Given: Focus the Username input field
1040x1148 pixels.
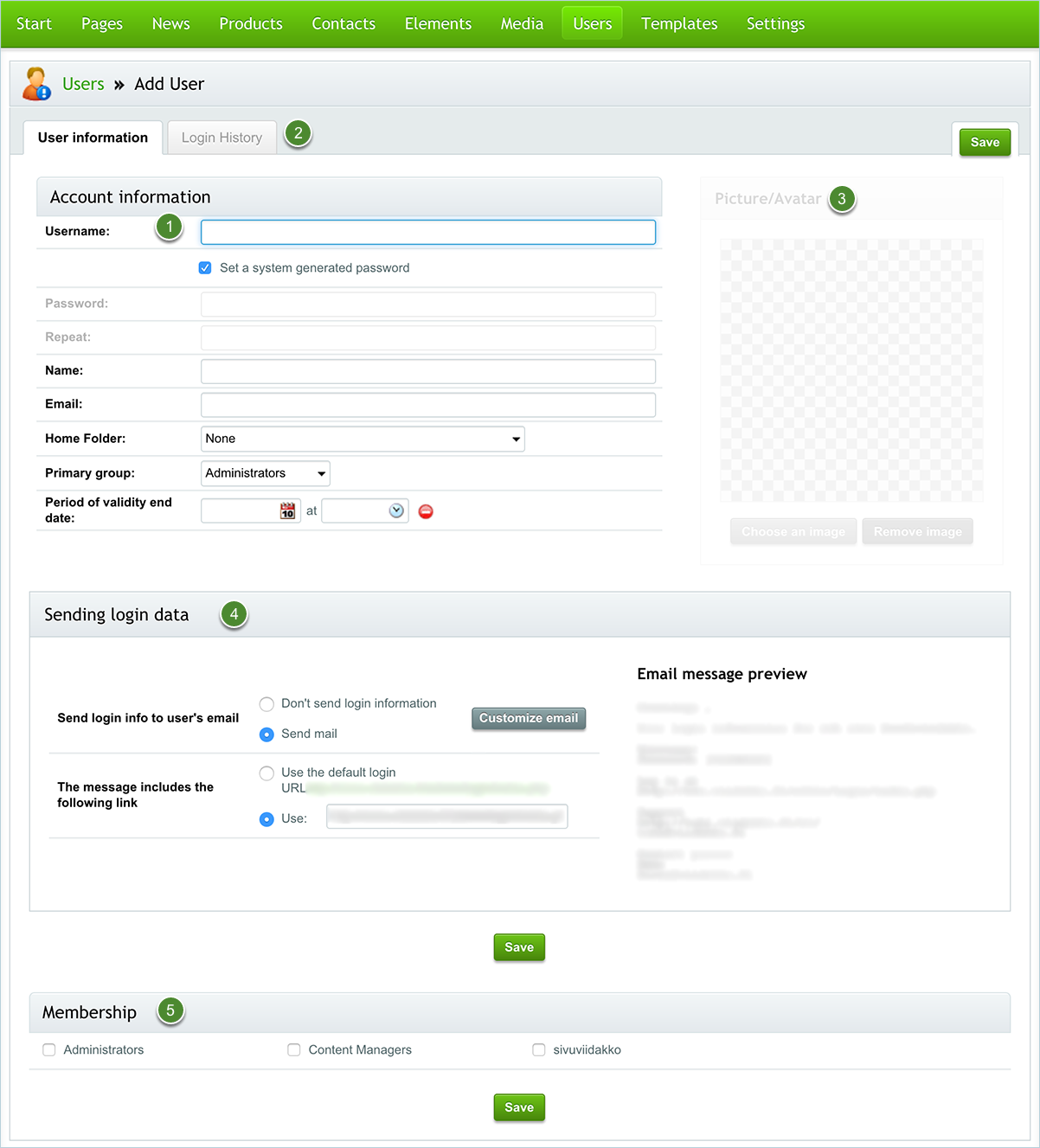Looking at the screenshot, I should coord(428,232).
